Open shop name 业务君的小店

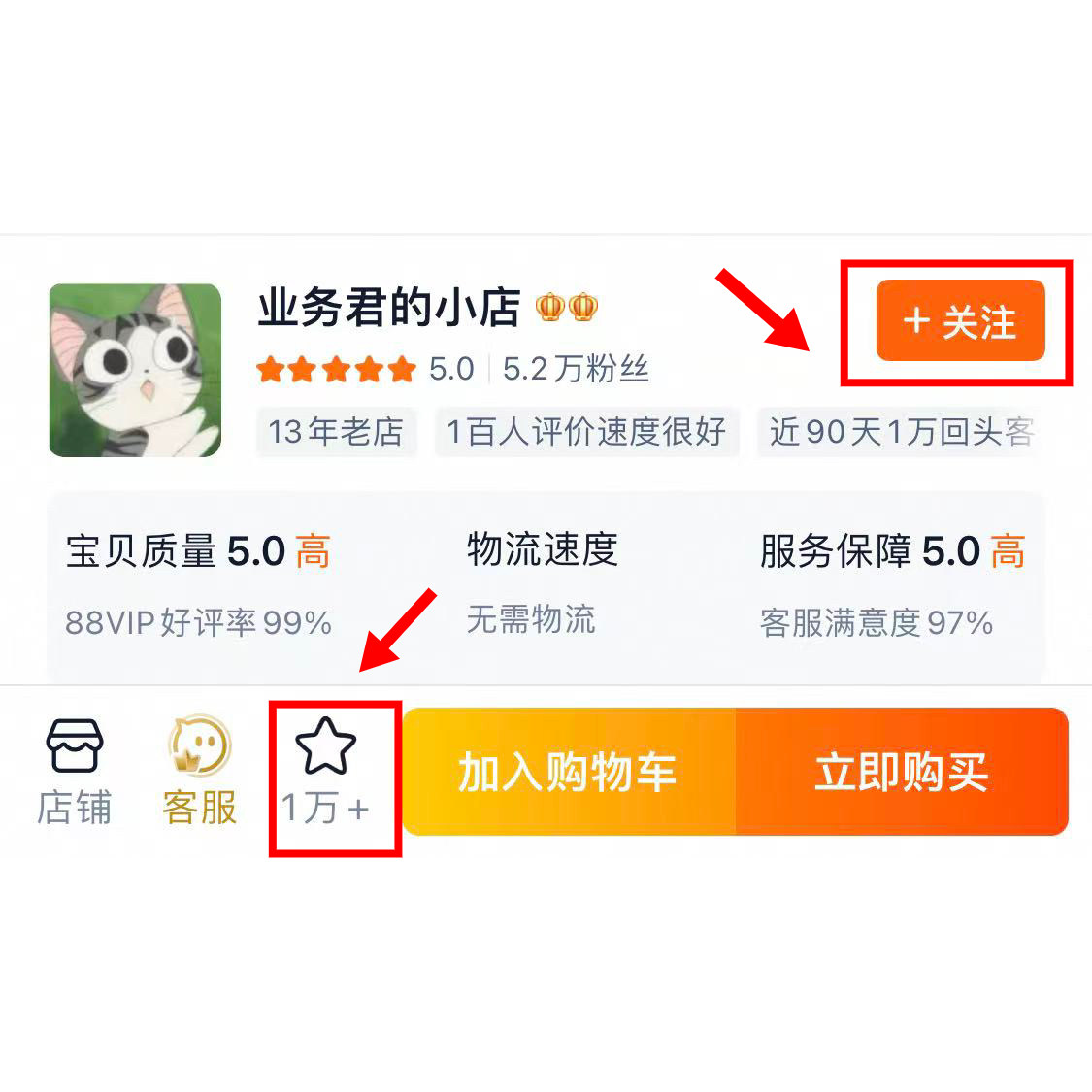(x=388, y=307)
